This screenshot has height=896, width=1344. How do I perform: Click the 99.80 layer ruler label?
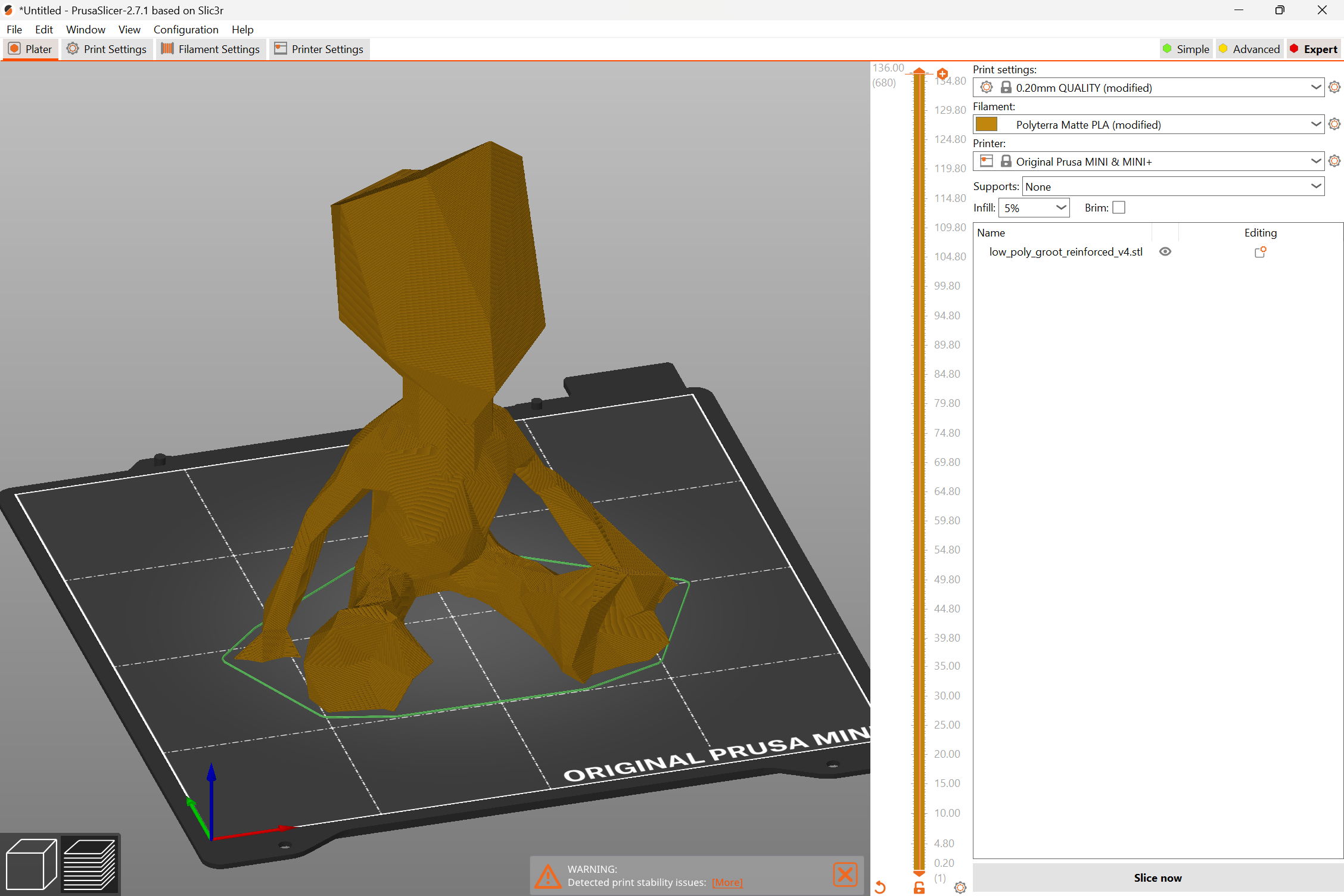[x=947, y=286]
